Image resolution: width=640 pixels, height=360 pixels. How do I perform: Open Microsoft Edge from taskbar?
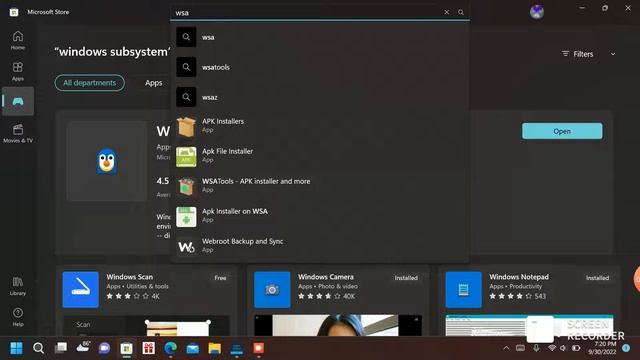[171, 348]
